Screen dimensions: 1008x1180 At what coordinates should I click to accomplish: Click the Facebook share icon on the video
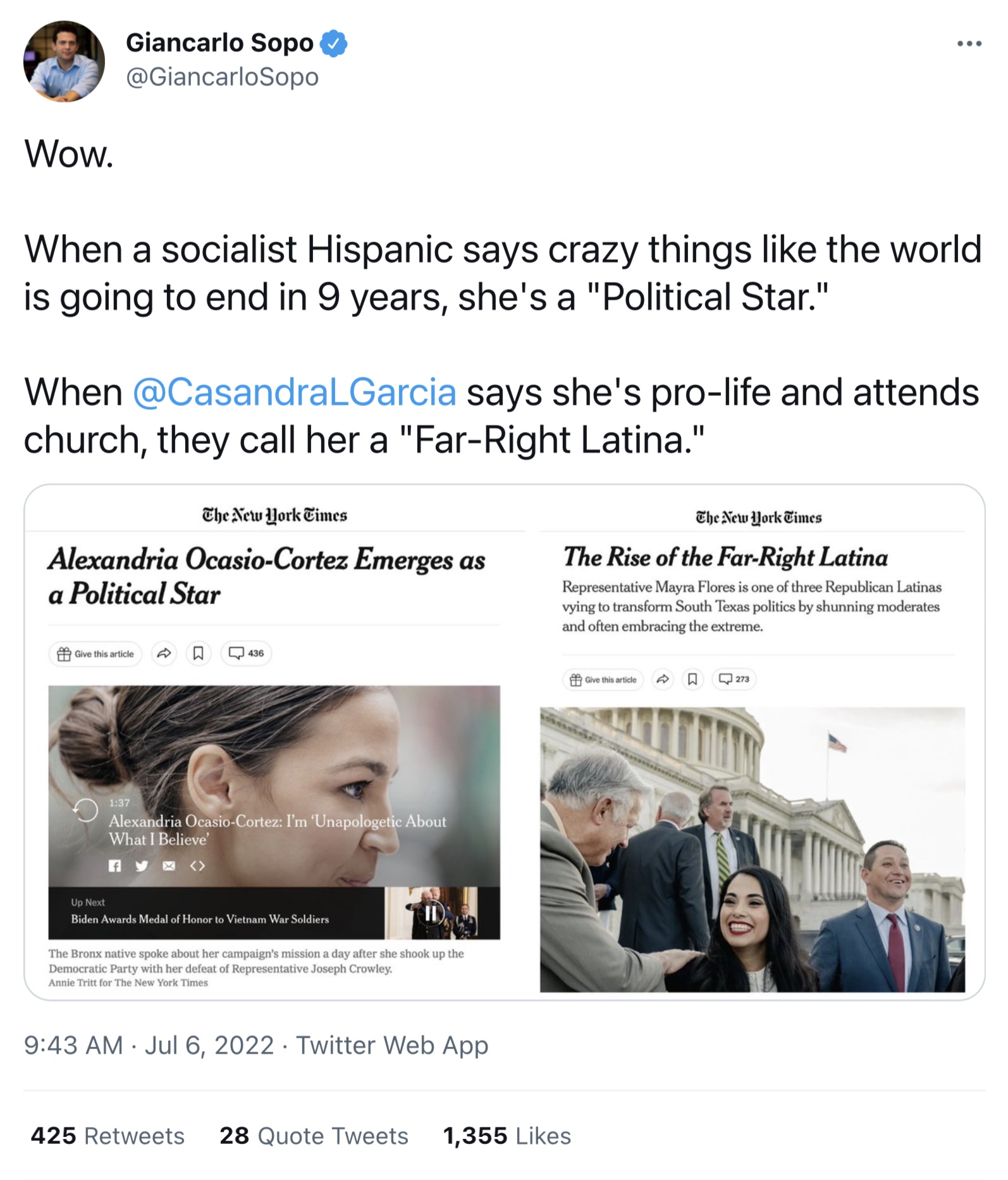pos(114,866)
